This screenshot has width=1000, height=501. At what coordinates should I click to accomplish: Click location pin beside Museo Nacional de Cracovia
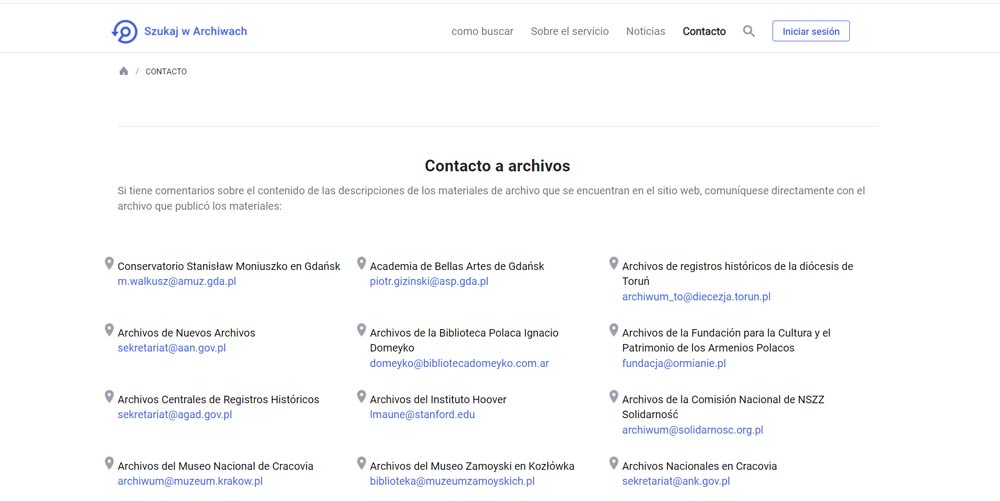(x=109, y=463)
